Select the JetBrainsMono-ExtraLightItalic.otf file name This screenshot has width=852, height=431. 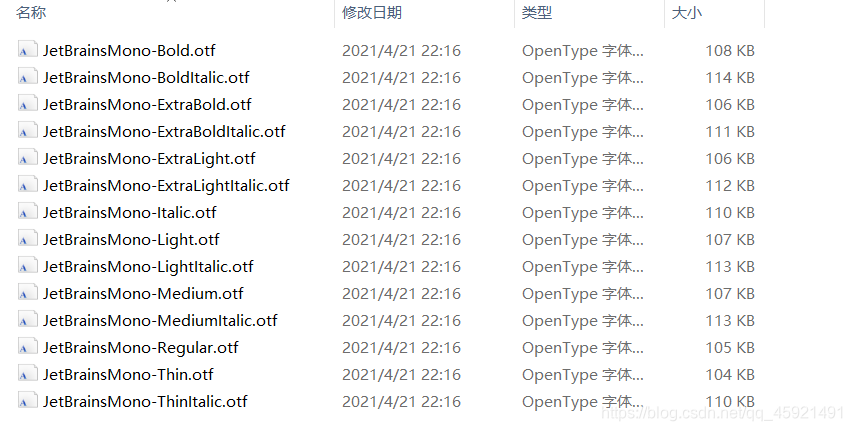pos(166,185)
